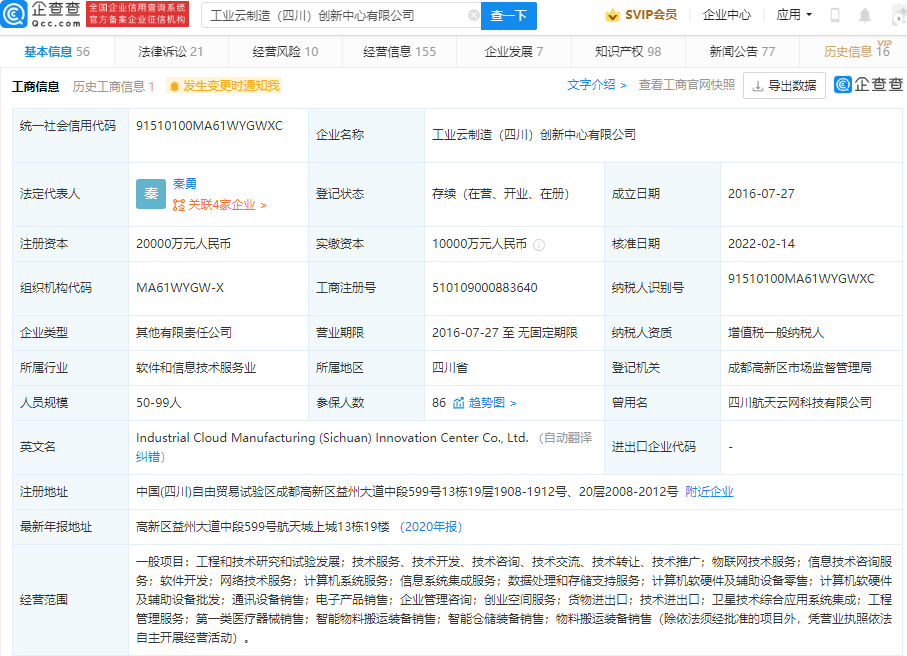This screenshot has height=656, width=907.
Task: Select the registered address text in 注册地址
Action: pyautogui.click(x=407, y=492)
